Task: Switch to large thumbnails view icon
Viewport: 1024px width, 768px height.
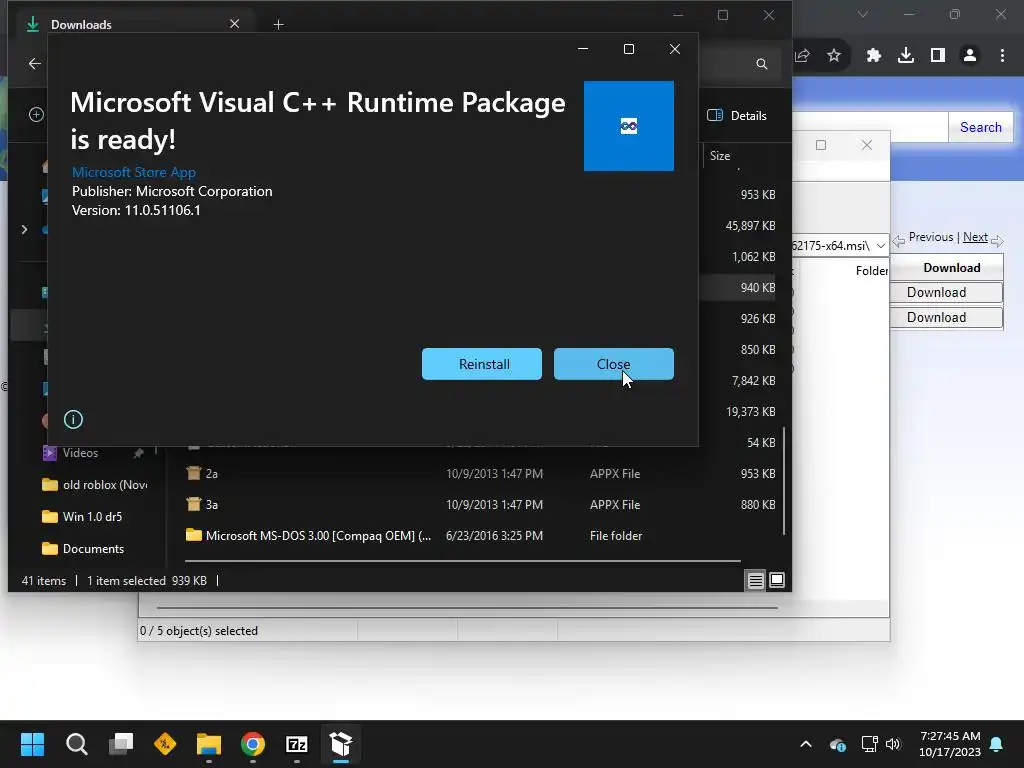Action: [777, 580]
